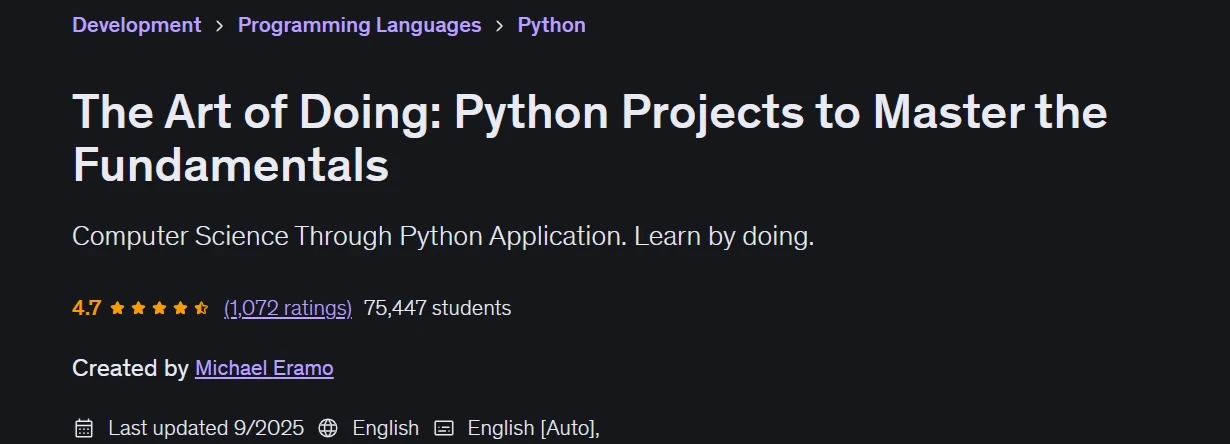Click the 'English [Auto],' caption text

pyautogui.click(x=534, y=428)
